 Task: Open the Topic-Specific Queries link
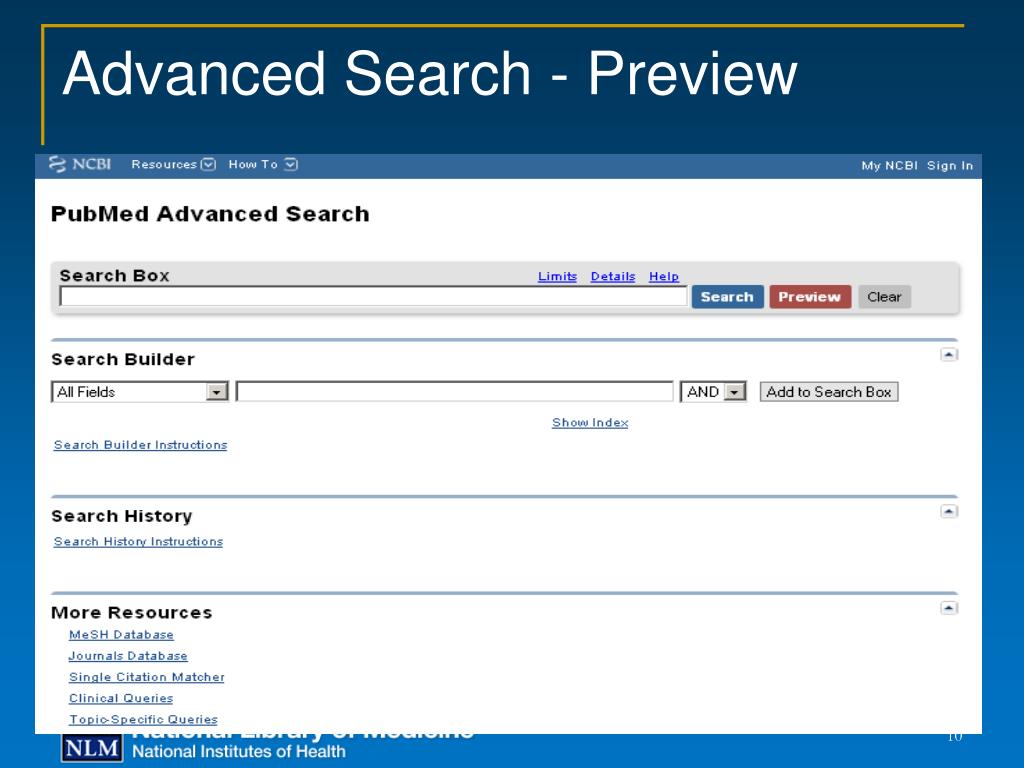[143, 720]
